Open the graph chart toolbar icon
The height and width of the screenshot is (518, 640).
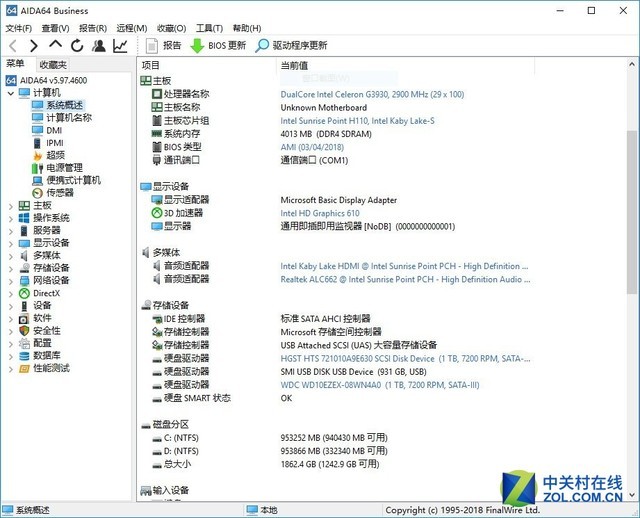pyautogui.click(x=120, y=45)
